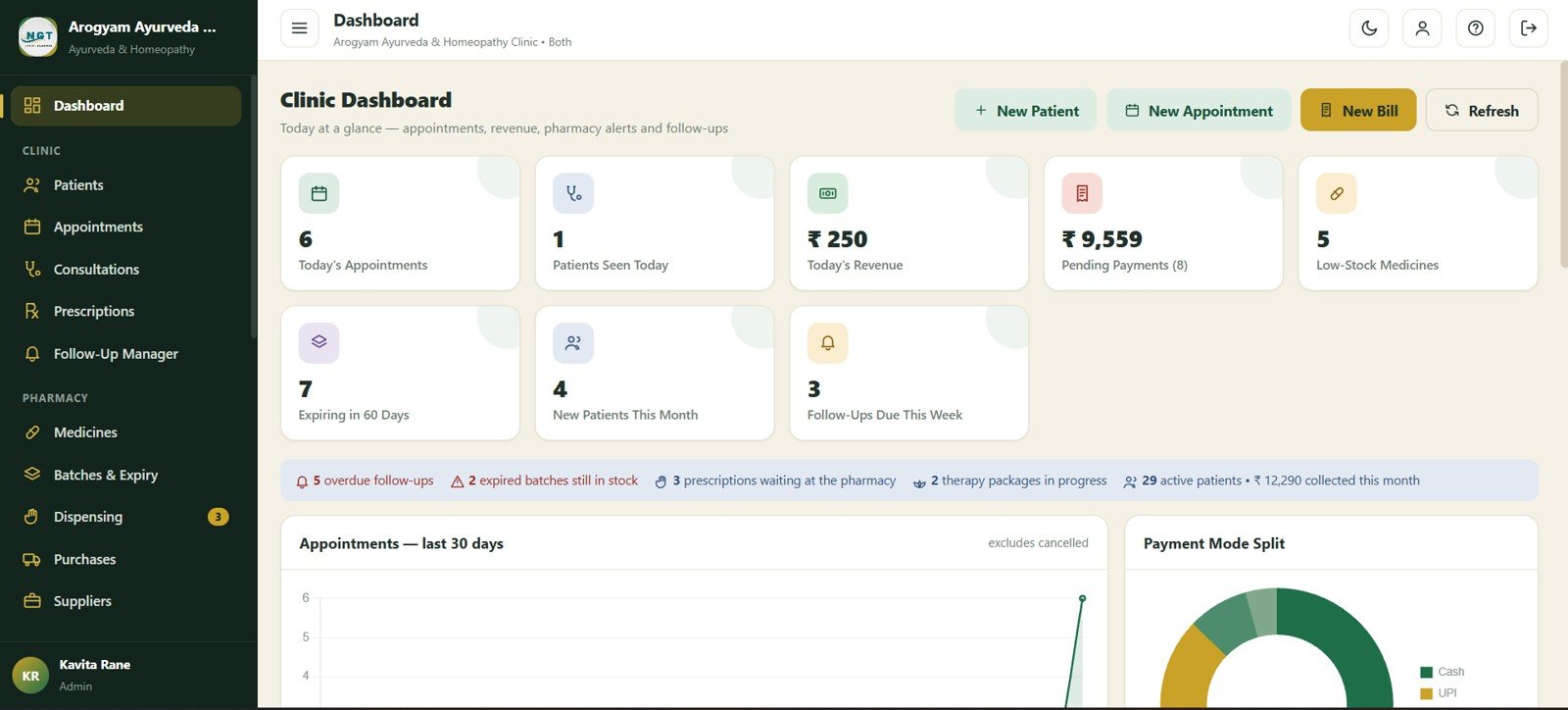Click the plus icon in New Patient button
Image resolution: width=1568 pixels, height=710 pixels.
pyautogui.click(x=981, y=111)
